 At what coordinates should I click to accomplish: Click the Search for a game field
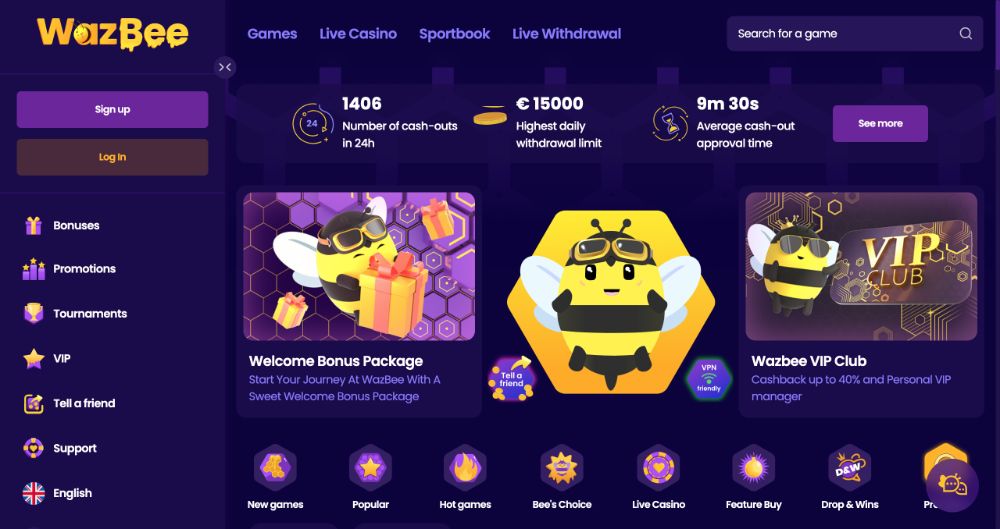point(855,34)
